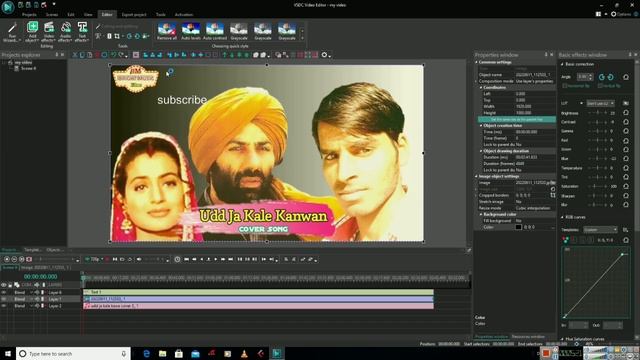
Task: Toggle the lock icon in timeline header
Action: click(x=10, y=285)
